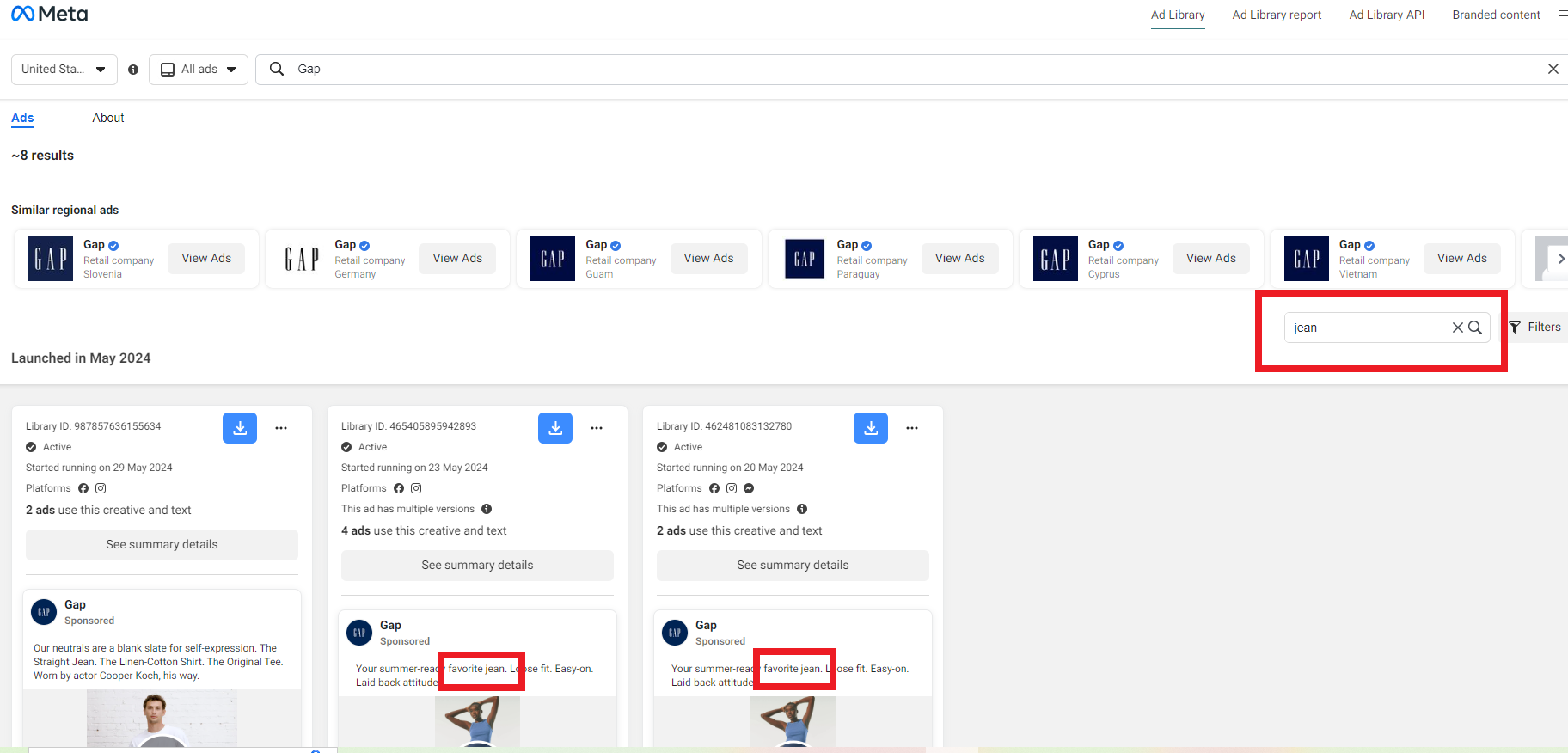This screenshot has width=1568, height=753.
Task: Open the Filters panel
Action: point(1535,328)
